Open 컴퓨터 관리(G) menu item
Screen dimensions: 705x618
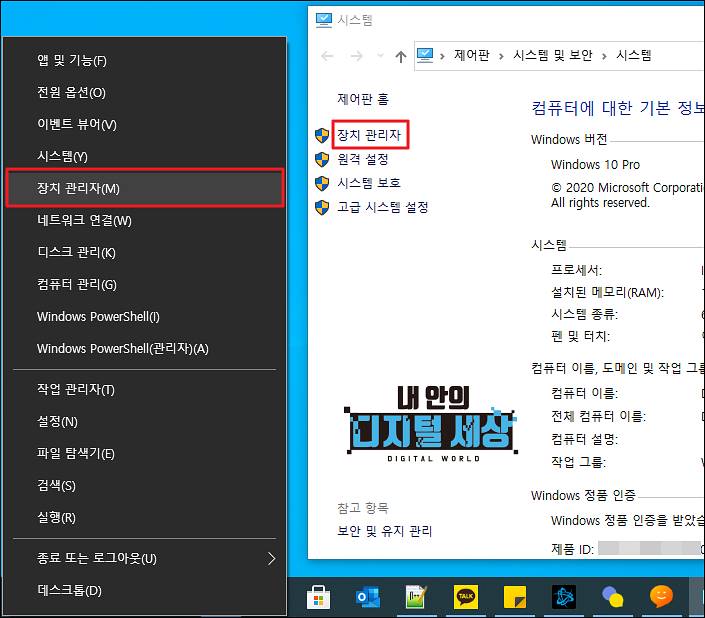coord(145,284)
